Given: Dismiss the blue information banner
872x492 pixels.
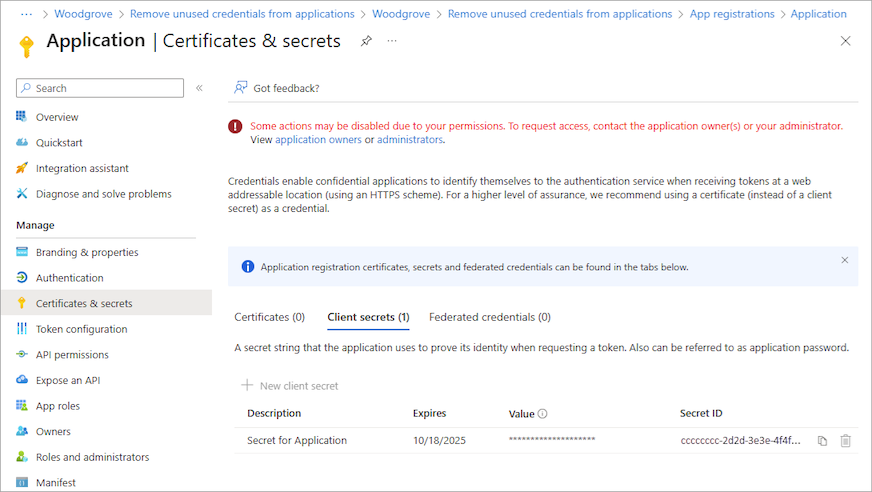Looking at the screenshot, I should point(844,260).
